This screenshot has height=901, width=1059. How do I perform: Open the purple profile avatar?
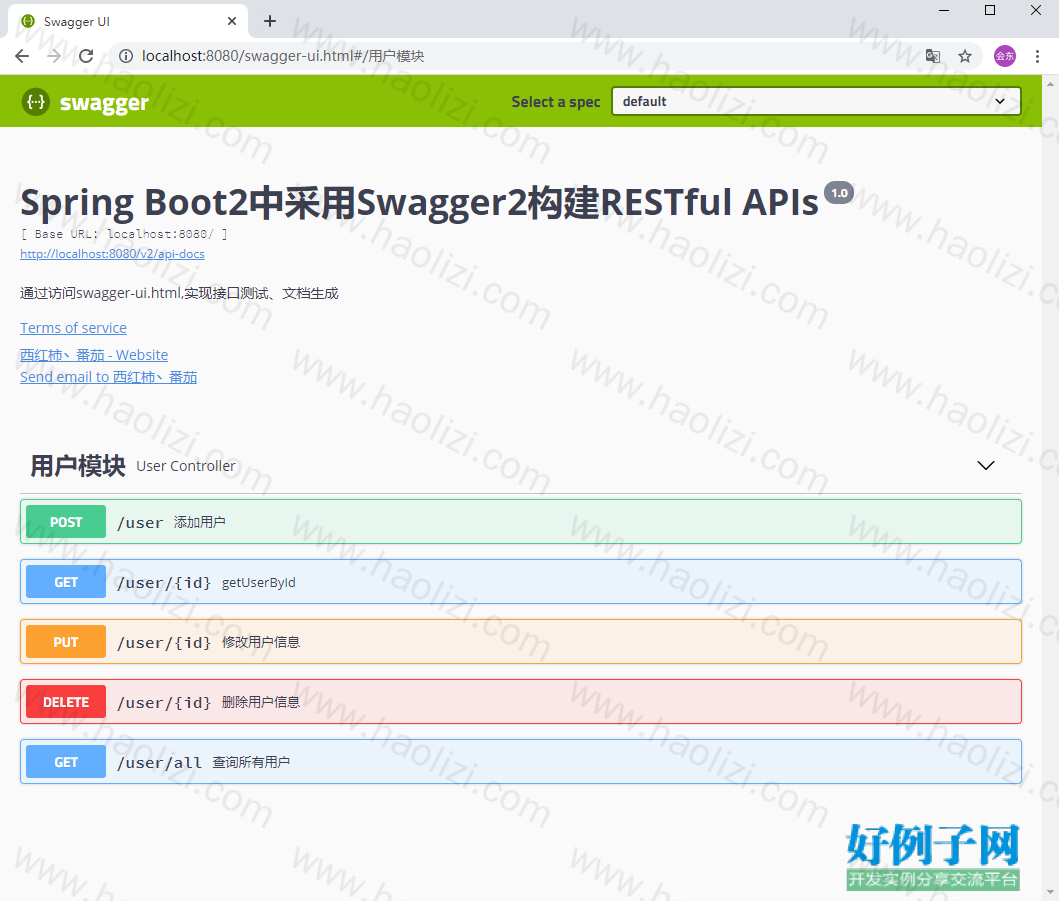pyautogui.click(x=1004, y=56)
